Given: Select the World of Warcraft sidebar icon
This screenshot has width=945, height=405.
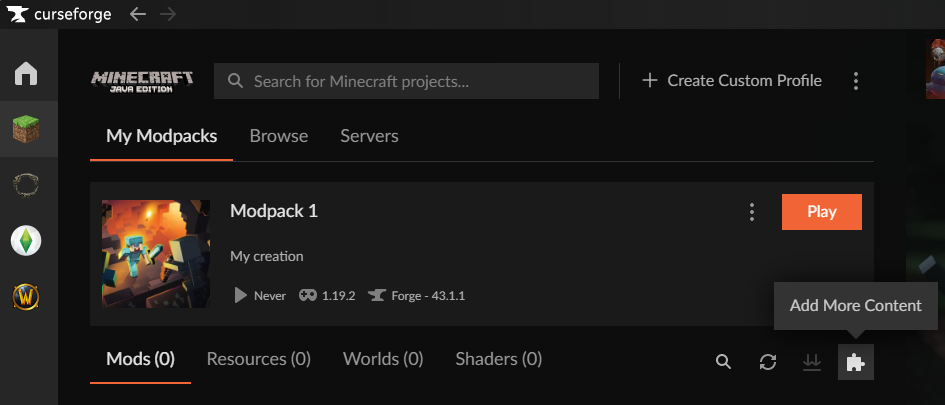Looking at the screenshot, I should (26, 297).
